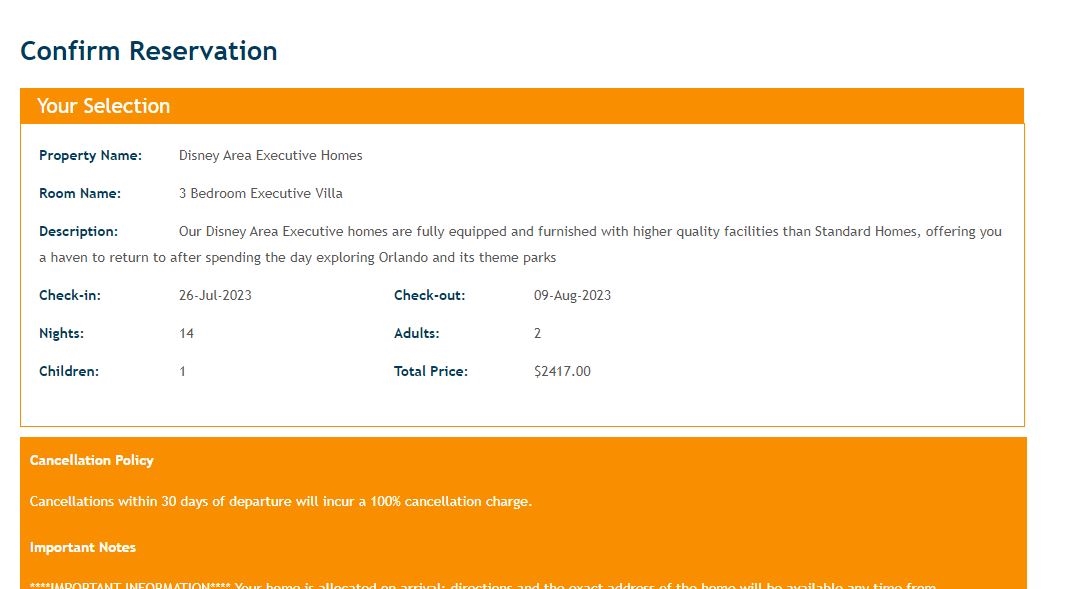Click the Your Selection orange header bar

click(x=521, y=106)
